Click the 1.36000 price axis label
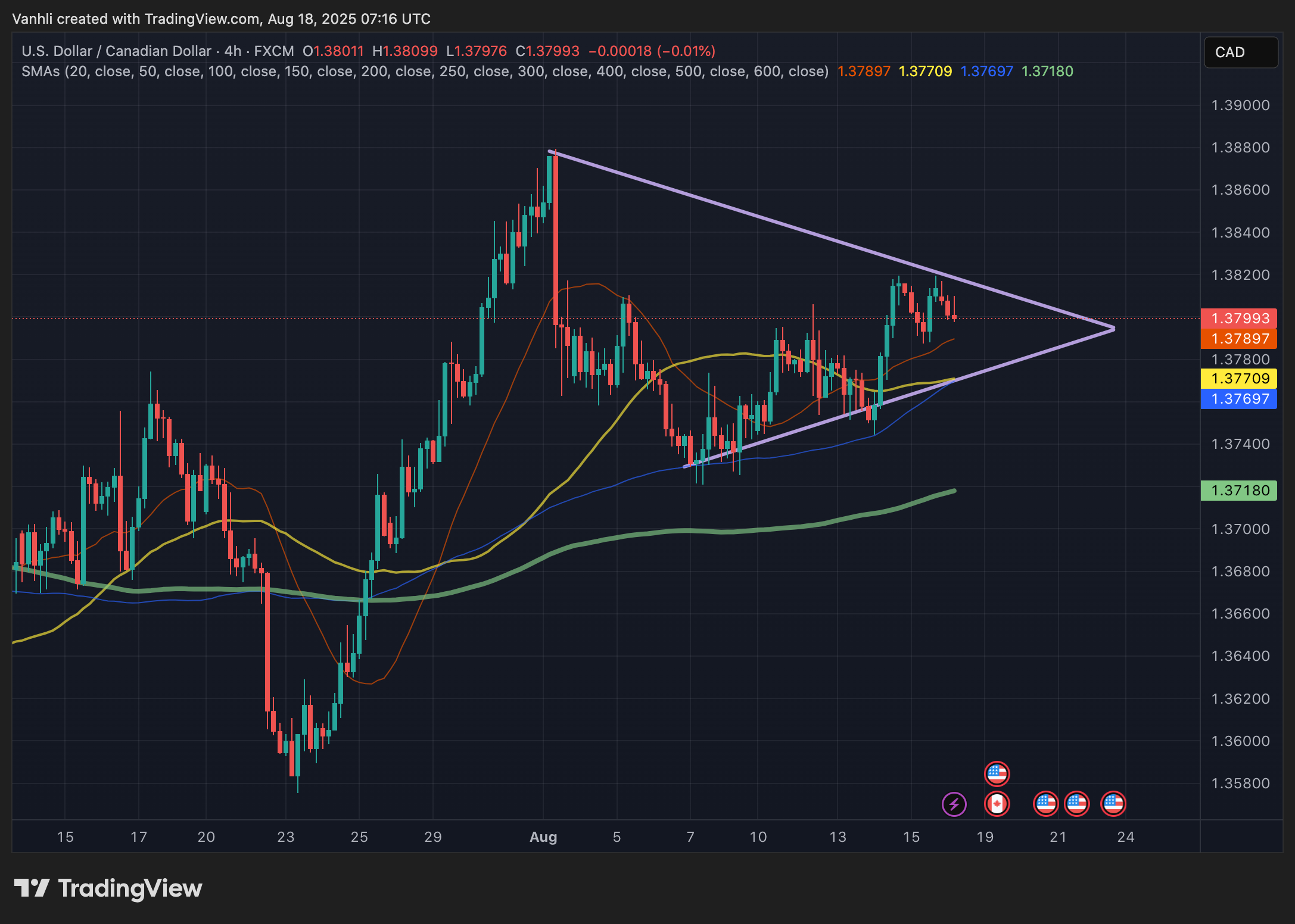The width and height of the screenshot is (1295, 924). 1241,741
